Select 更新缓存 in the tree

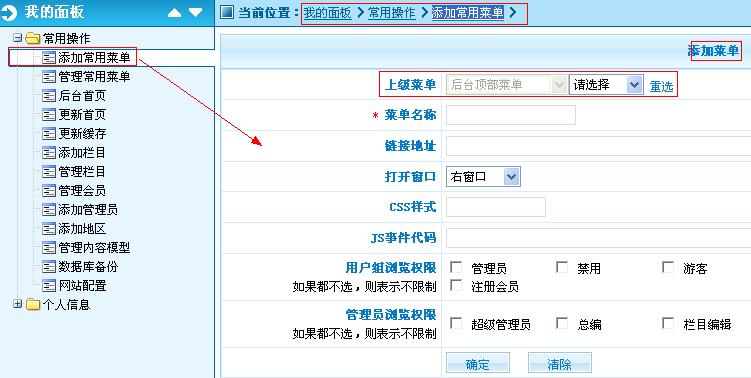pyautogui.click(x=82, y=134)
